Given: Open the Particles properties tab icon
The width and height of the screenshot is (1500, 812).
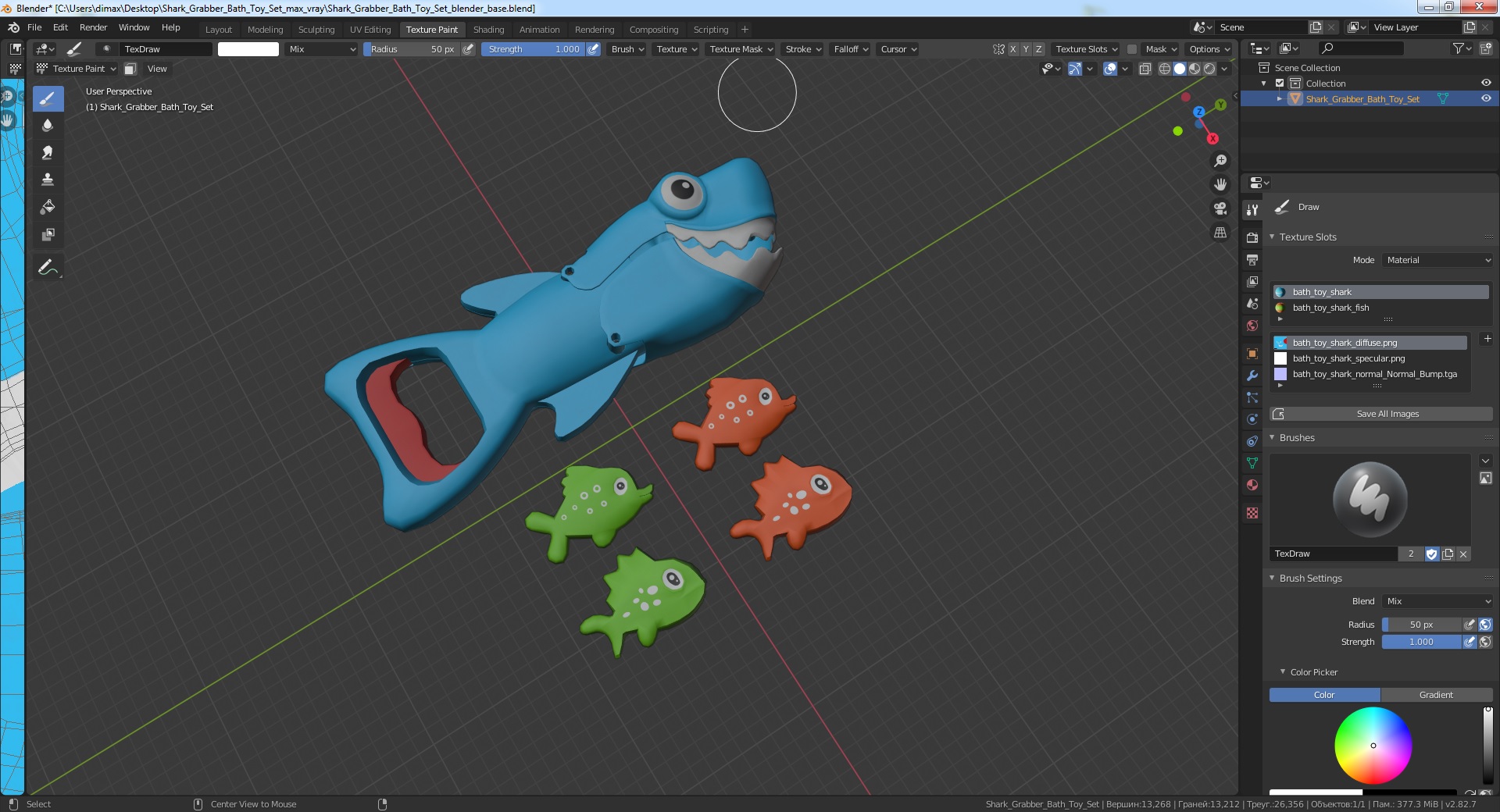Looking at the screenshot, I should tap(1252, 397).
